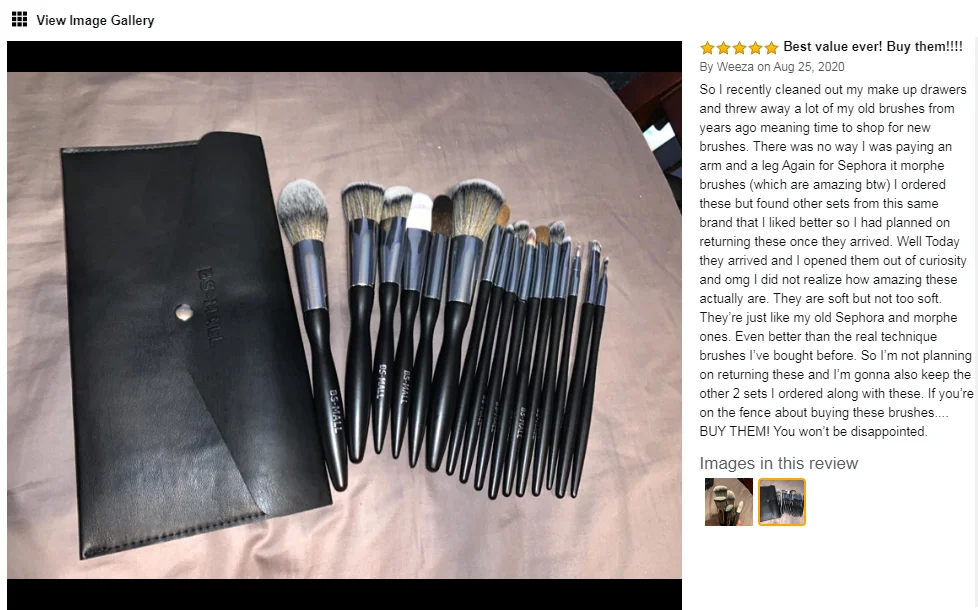Screen dimensions: 978x610
Task: Click the pouch's metal snap button
Action: [x=183, y=312]
